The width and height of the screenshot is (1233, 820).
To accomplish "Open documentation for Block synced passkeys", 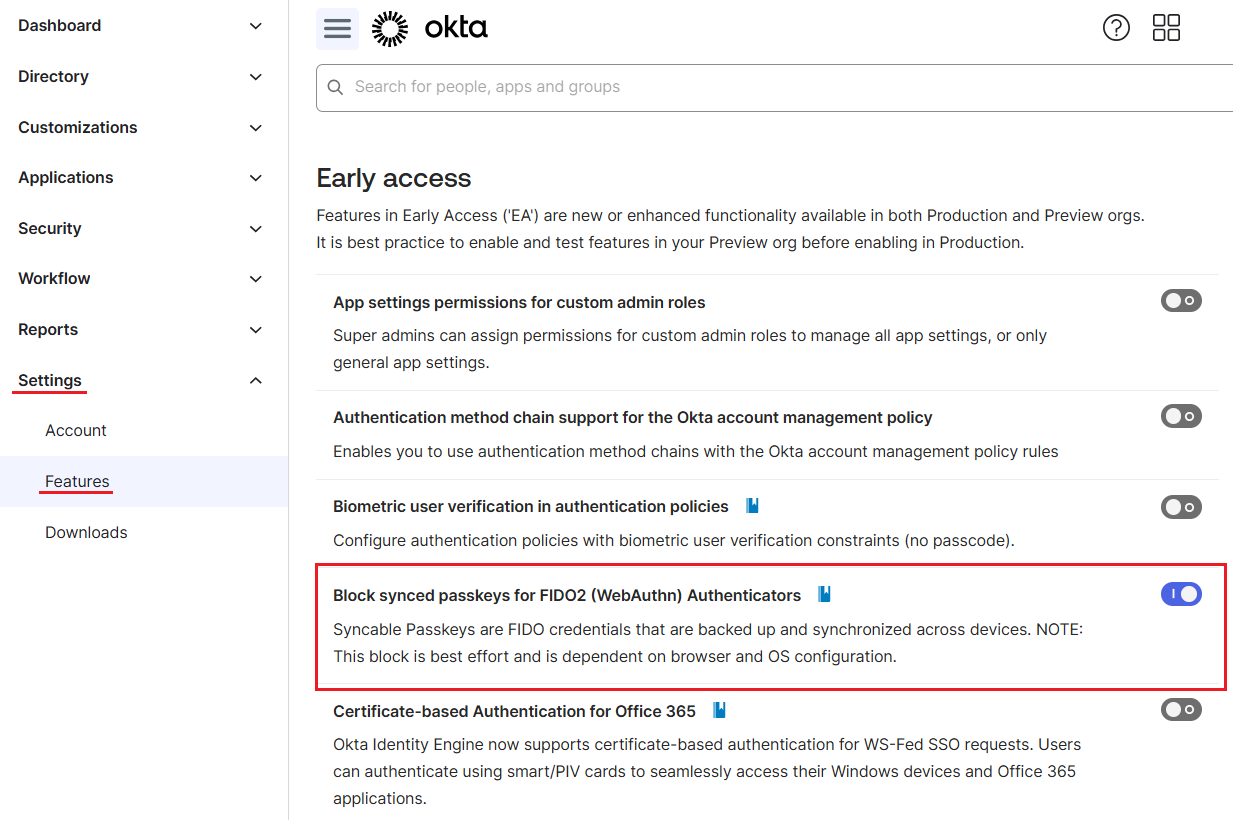I will pos(823,593).
